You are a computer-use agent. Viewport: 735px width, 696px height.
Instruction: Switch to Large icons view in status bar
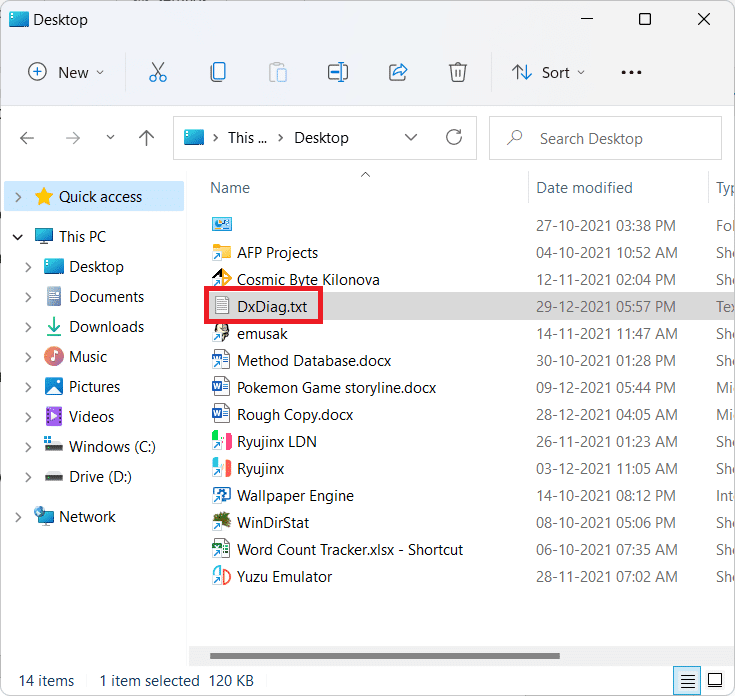point(715,680)
